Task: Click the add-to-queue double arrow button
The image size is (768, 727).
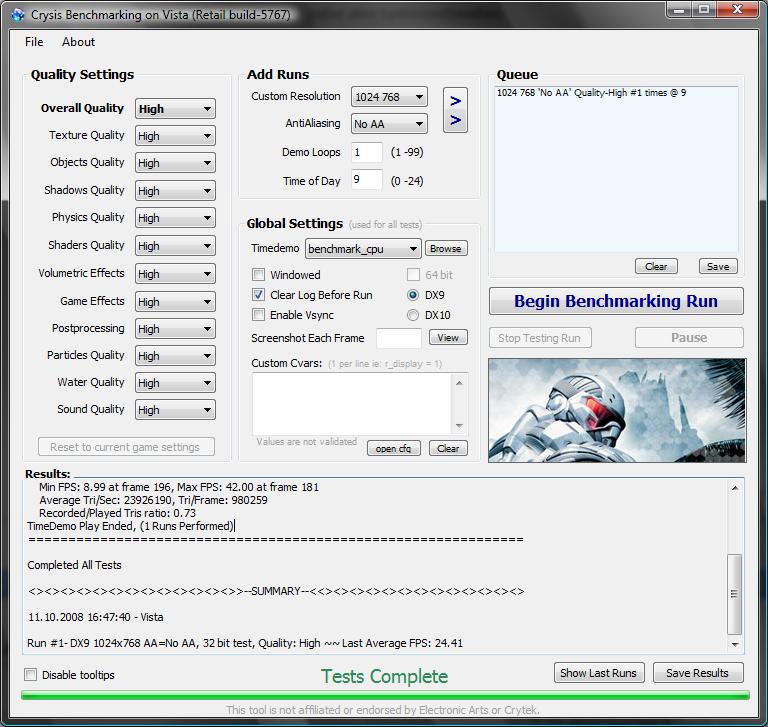Action: click(x=455, y=110)
